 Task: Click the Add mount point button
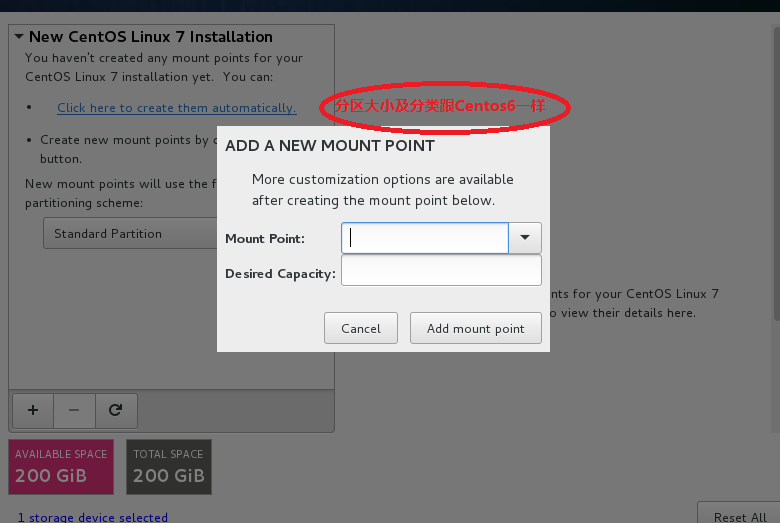[x=476, y=328]
